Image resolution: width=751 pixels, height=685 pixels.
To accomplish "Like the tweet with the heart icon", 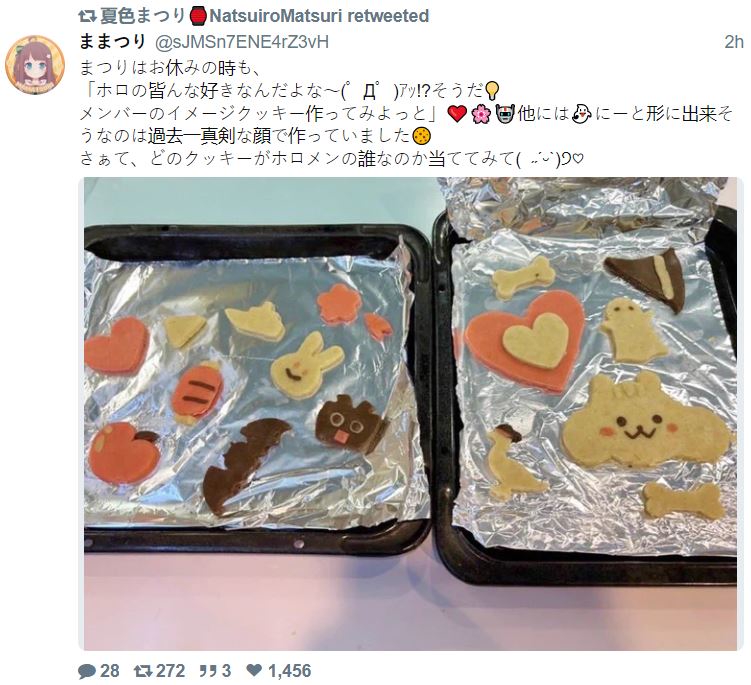I will (254, 671).
